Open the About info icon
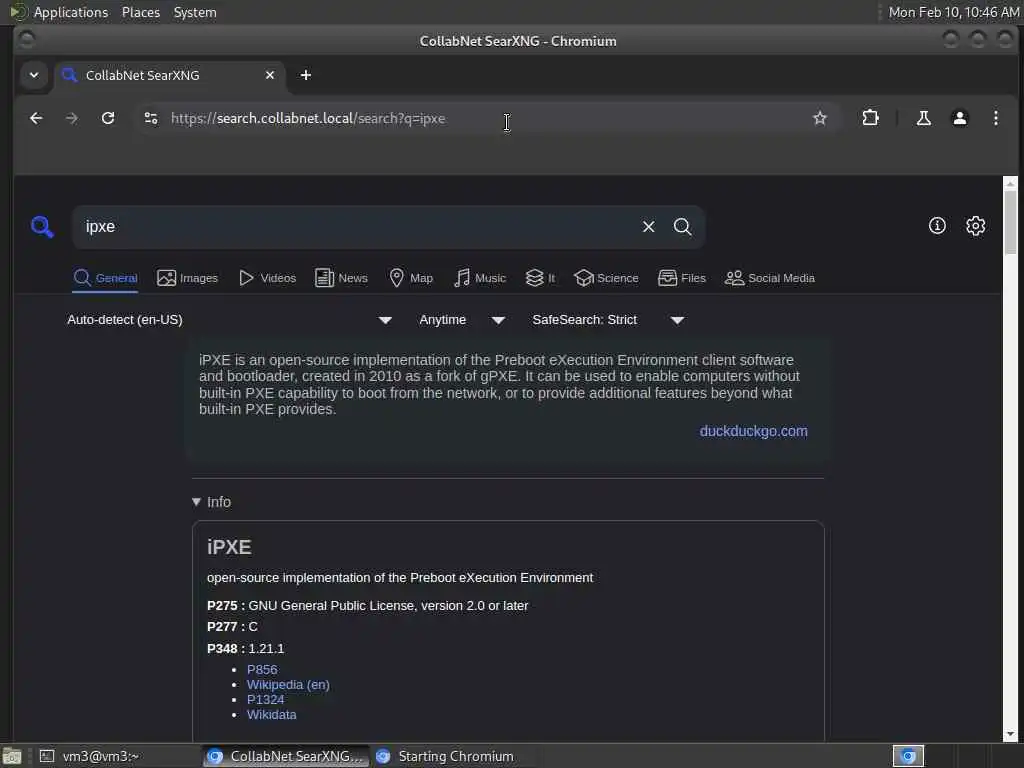The height and width of the screenshot is (768, 1024). 937,226
